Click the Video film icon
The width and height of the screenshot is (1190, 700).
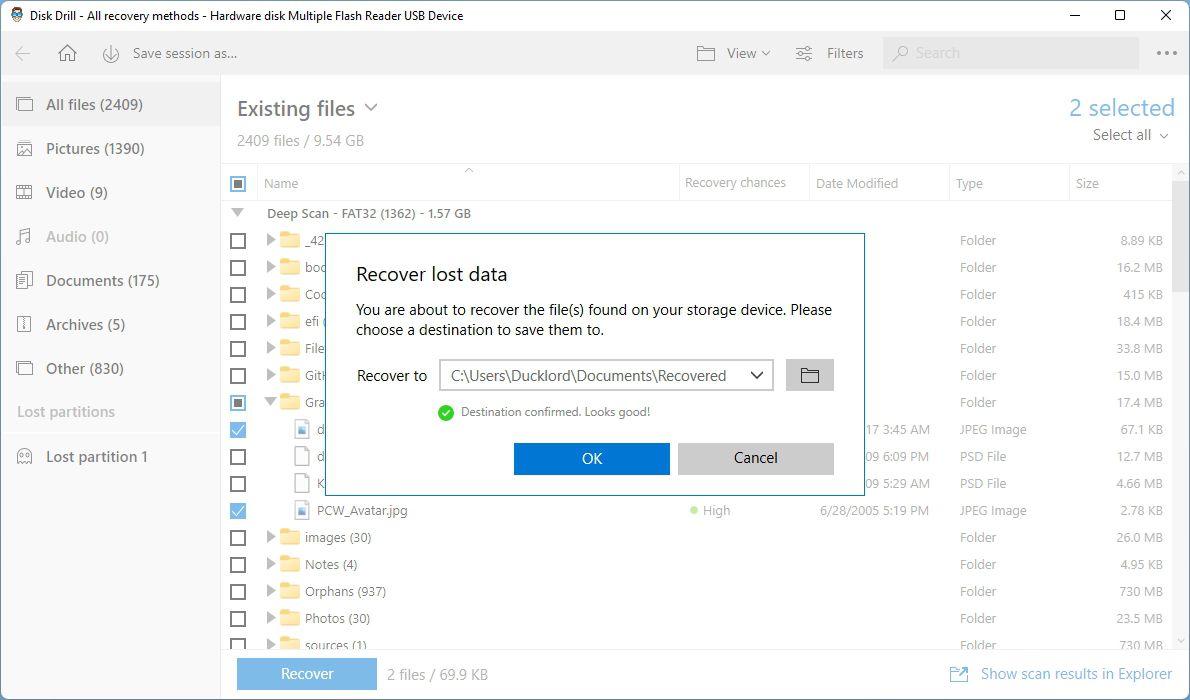(x=25, y=192)
